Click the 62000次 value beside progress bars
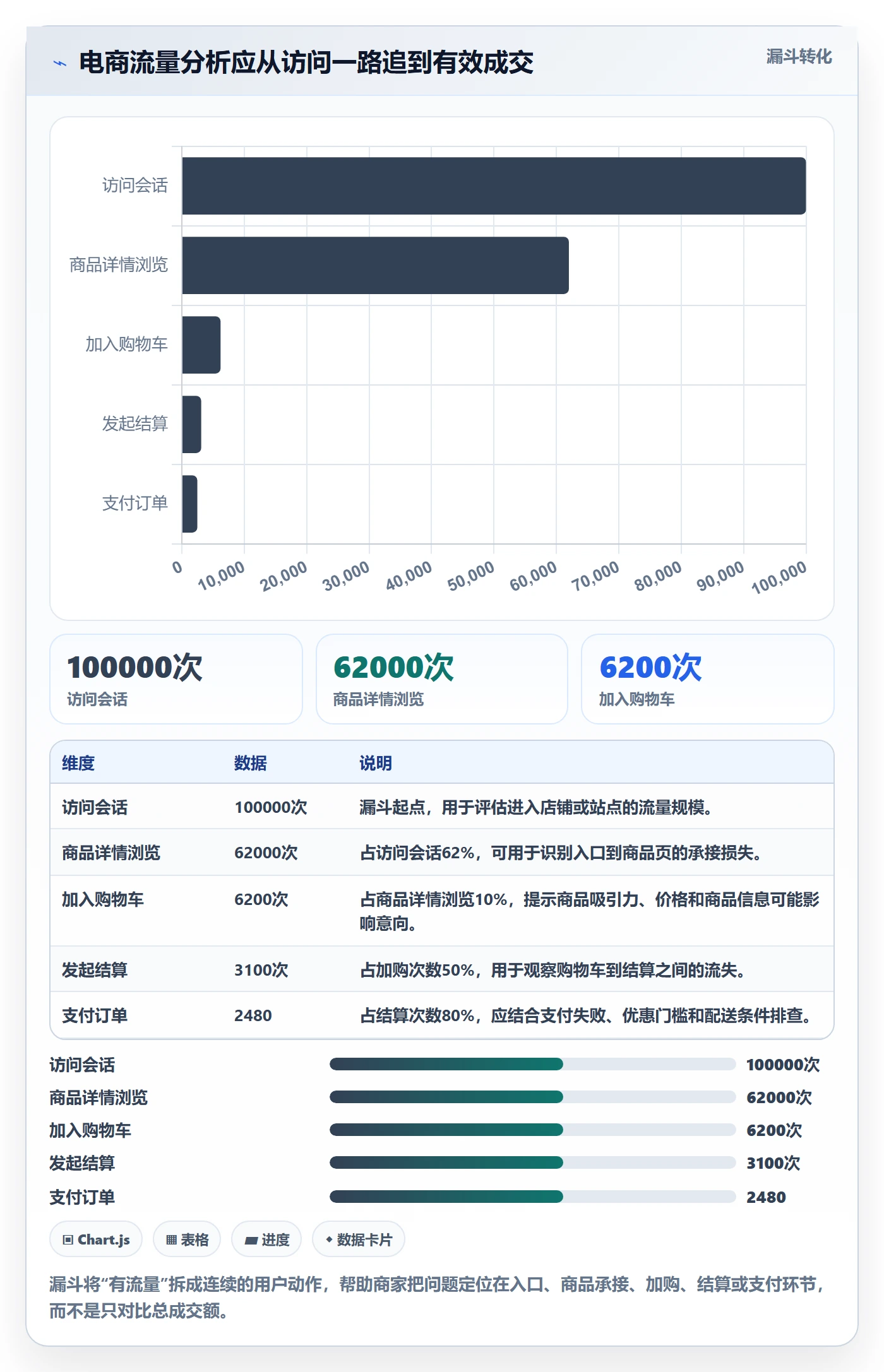The image size is (884, 1372). (x=779, y=1097)
